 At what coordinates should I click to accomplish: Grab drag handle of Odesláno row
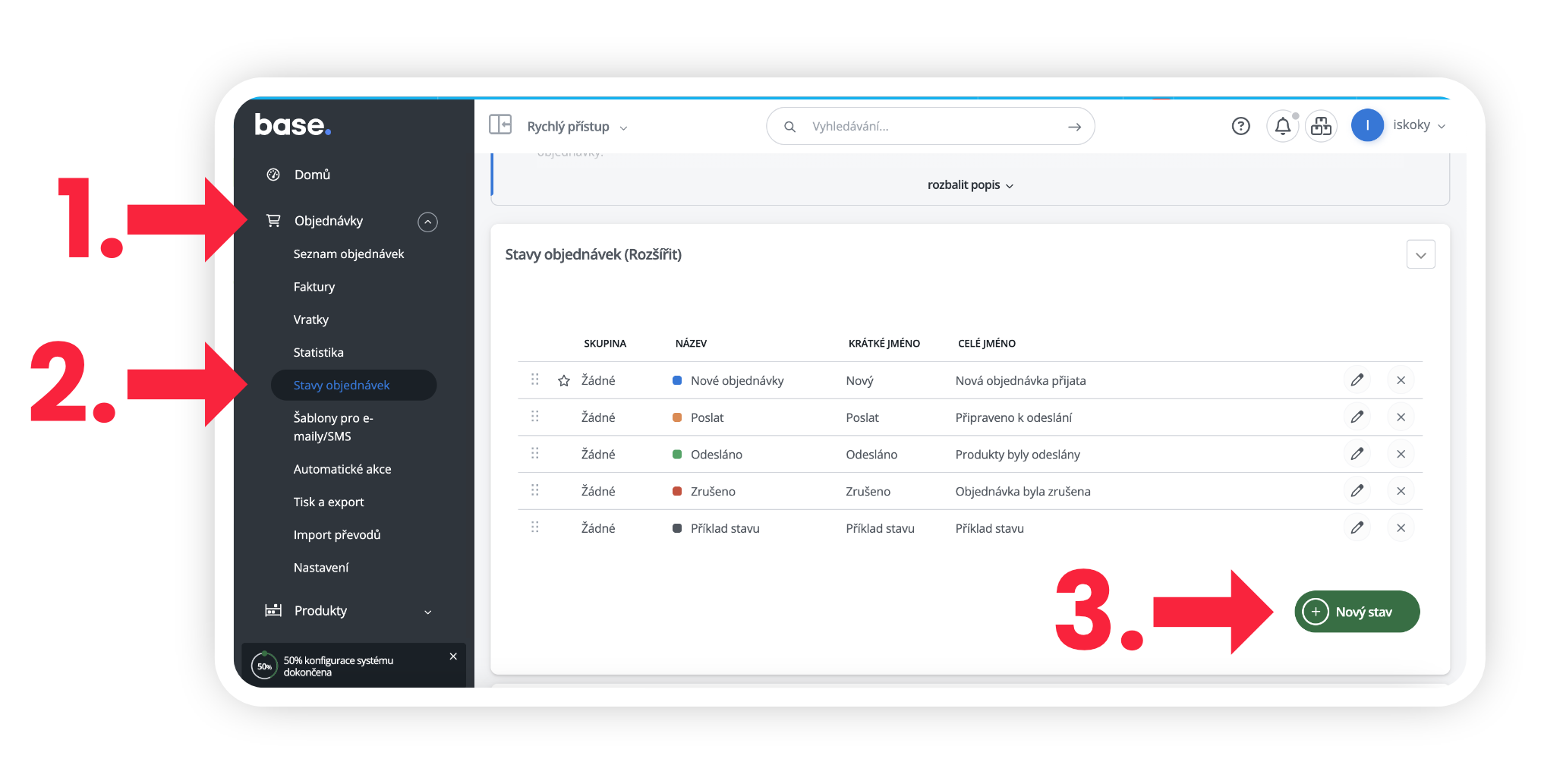pos(535,453)
